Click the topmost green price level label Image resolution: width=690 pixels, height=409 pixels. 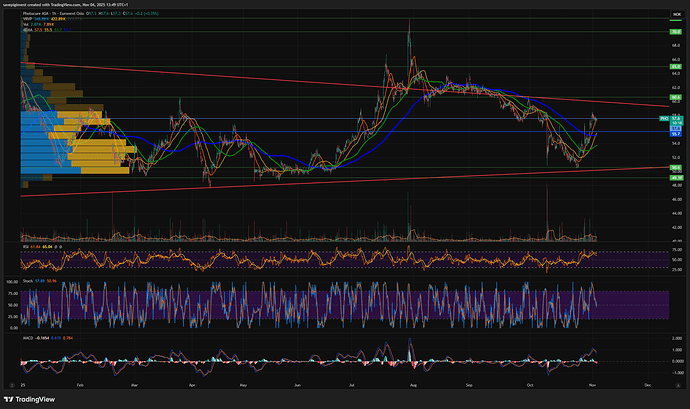click(x=676, y=33)
